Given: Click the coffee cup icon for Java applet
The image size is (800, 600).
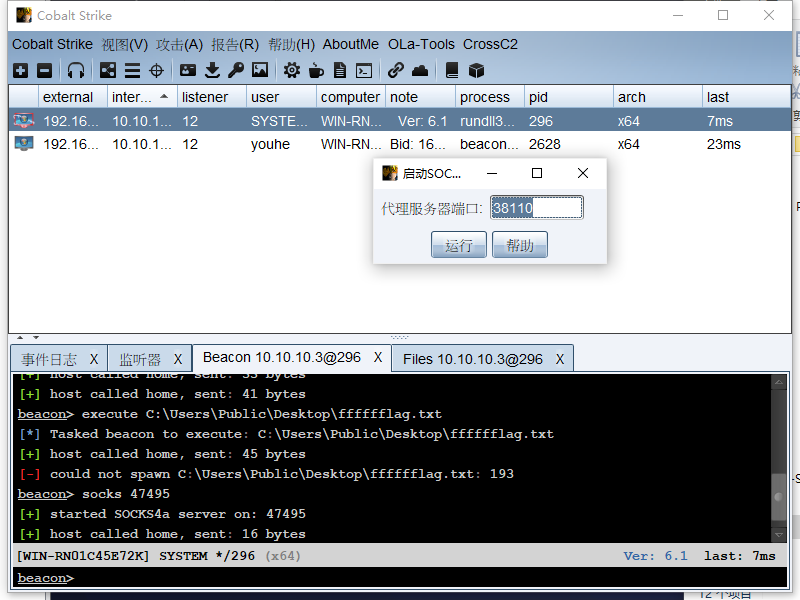Looking at the screenshot, I should pos(316,70).
